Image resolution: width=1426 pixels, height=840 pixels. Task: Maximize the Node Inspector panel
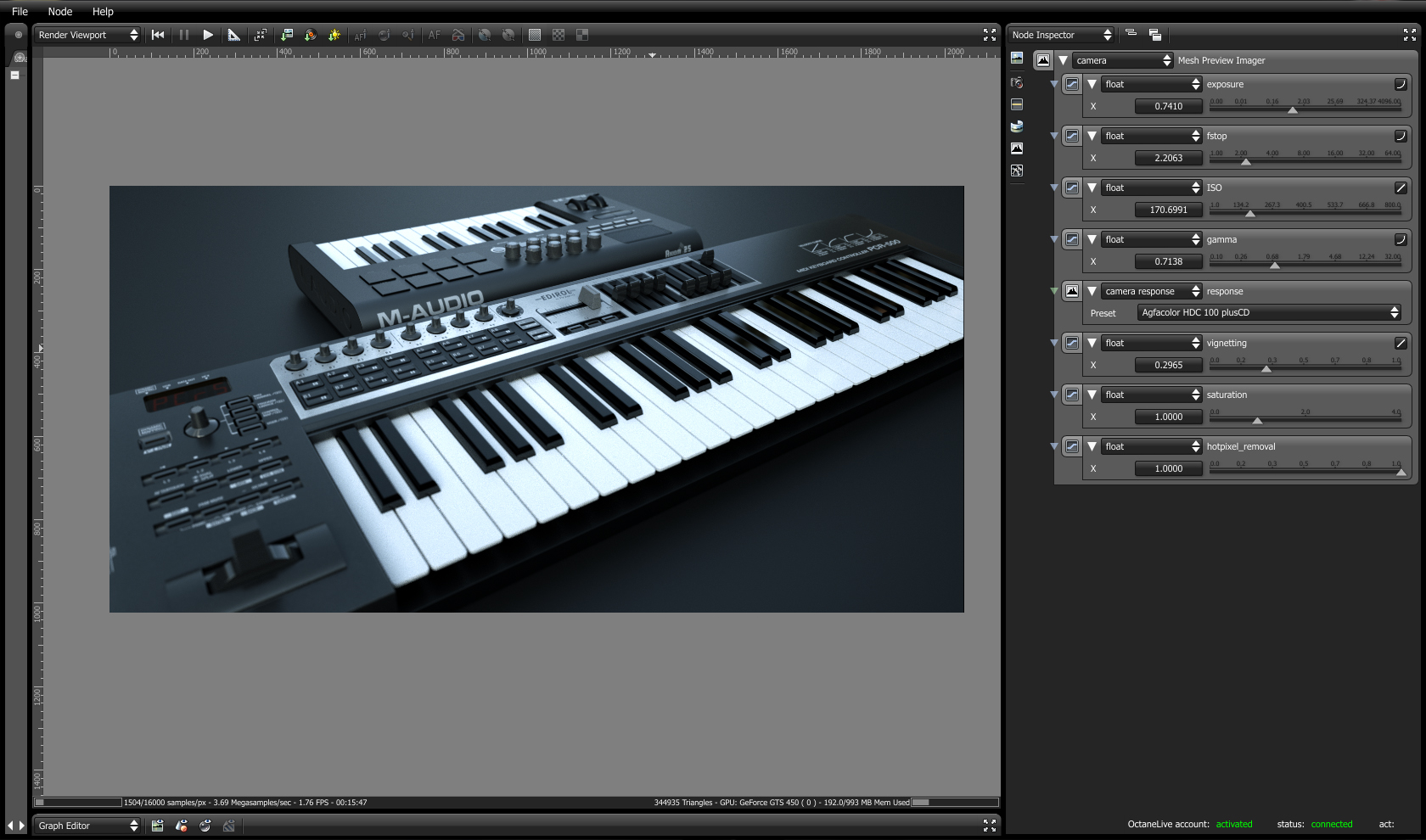coord(1410,35)
